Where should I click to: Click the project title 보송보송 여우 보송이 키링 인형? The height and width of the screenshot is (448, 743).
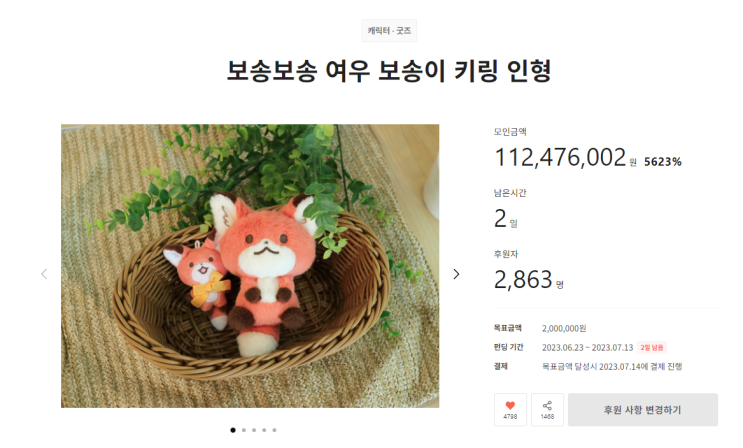389,71
